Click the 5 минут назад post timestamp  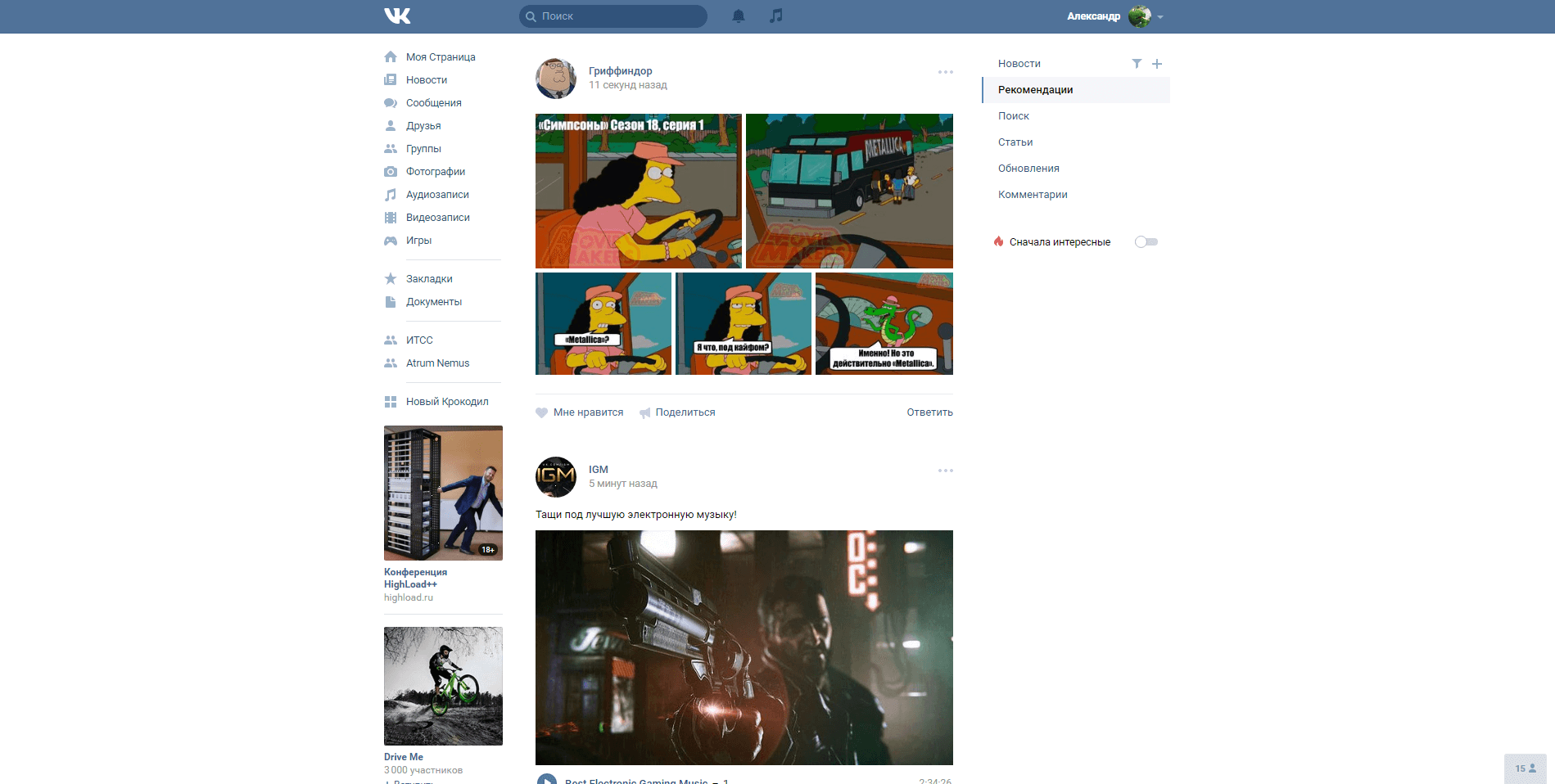tap(623, 484)
